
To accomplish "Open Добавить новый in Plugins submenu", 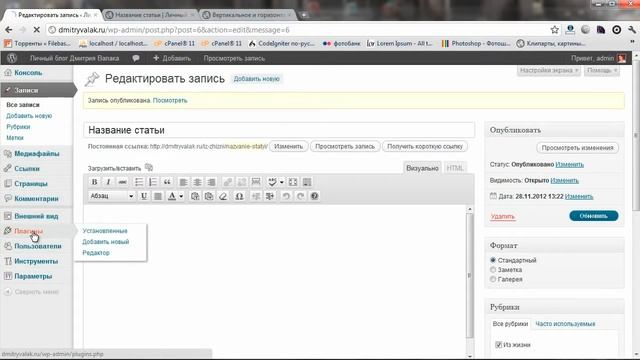I will click(x=106, y=242).
